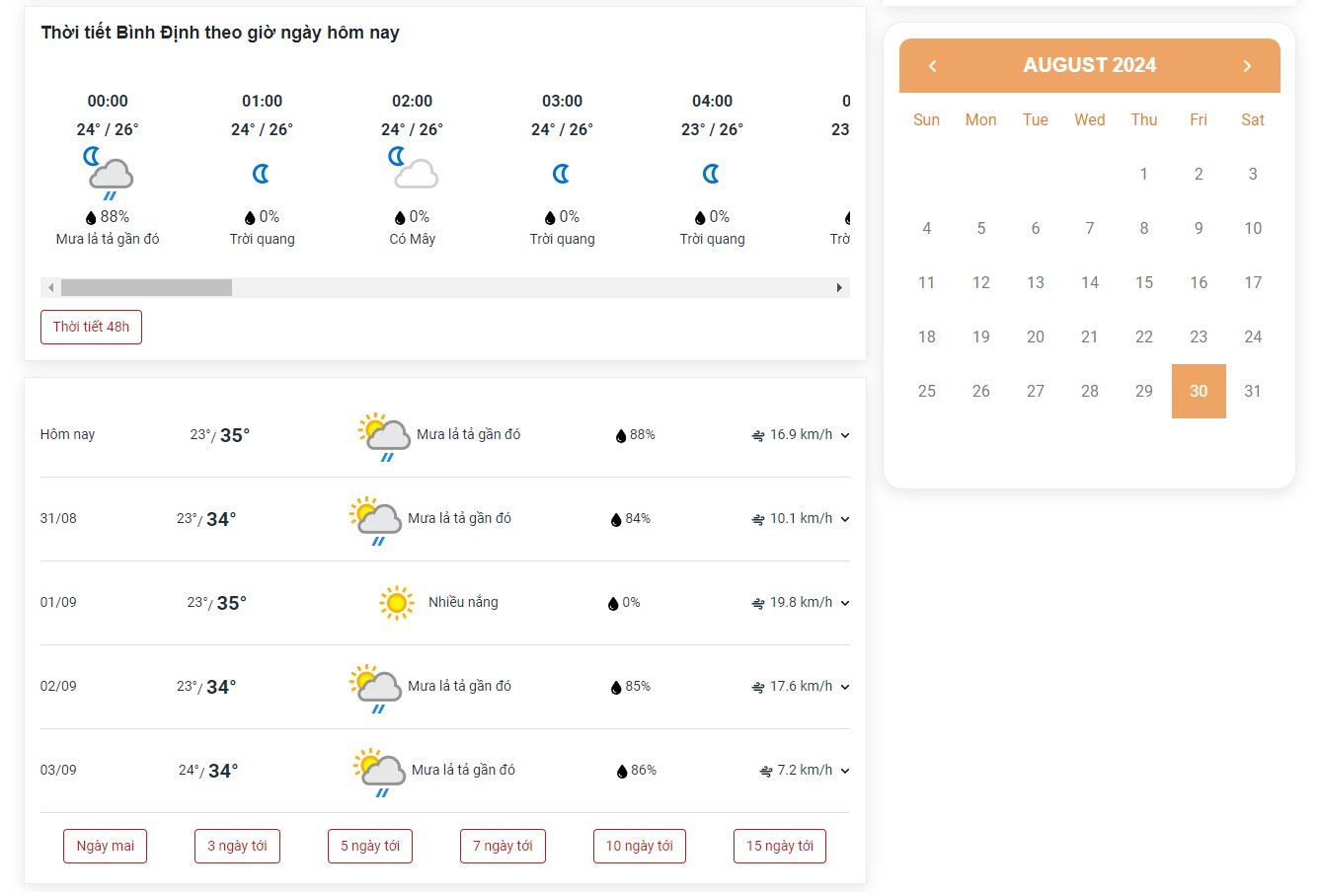Click the 'Fri' weekday header
Viewport: 1318px width, 896px height.
[1199, 119]
